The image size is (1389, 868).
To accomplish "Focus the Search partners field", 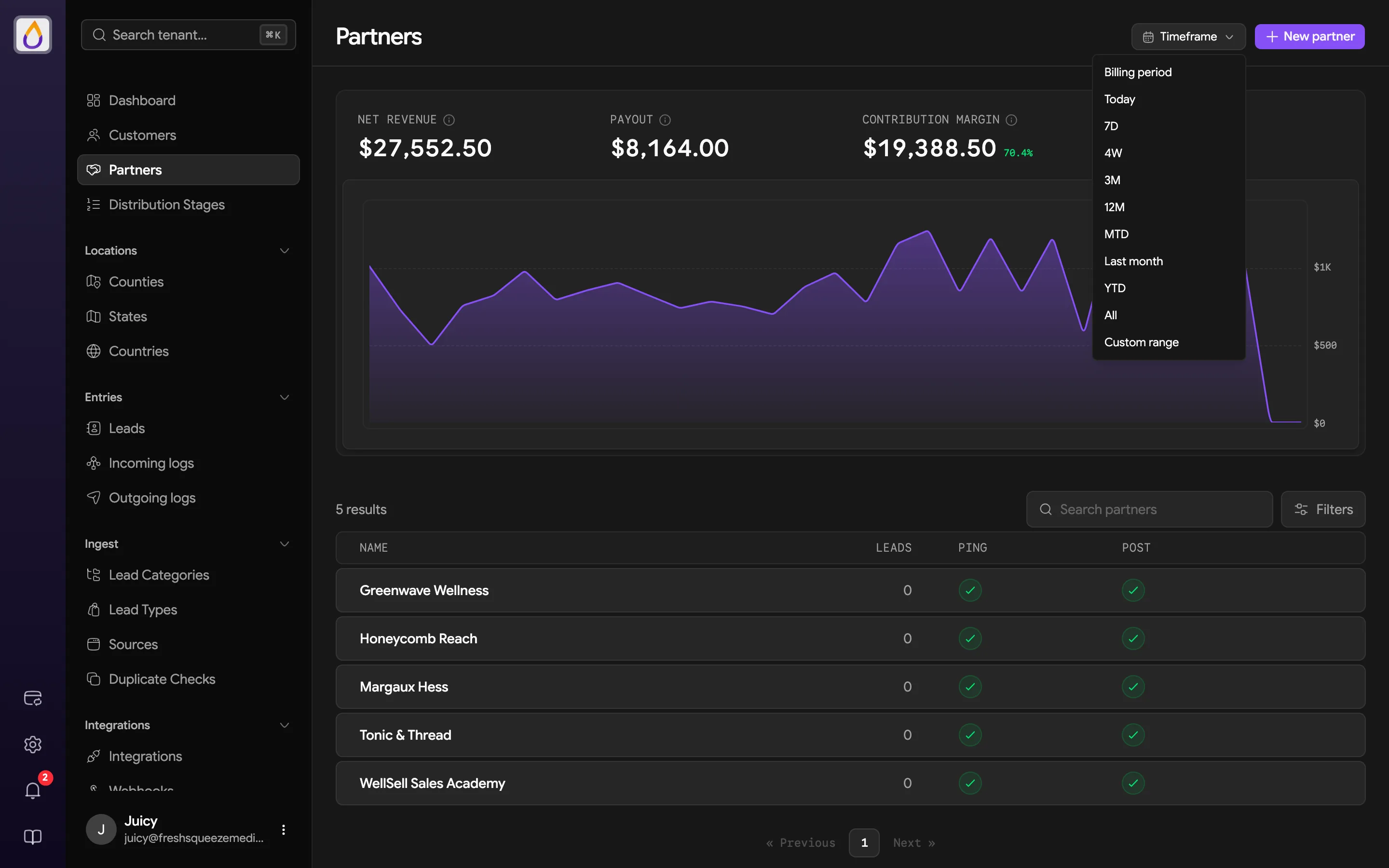I will tap(1149, 509).
